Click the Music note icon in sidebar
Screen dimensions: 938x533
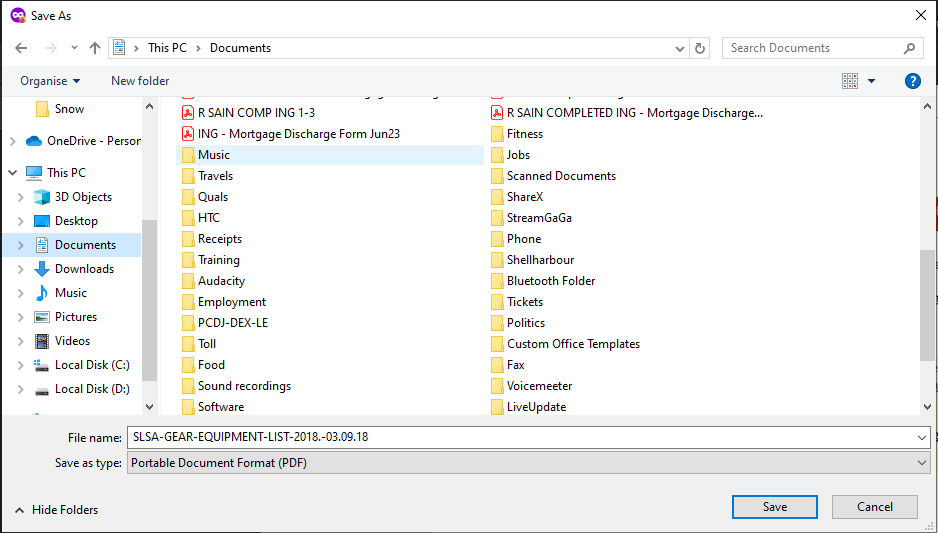point(42,293)
